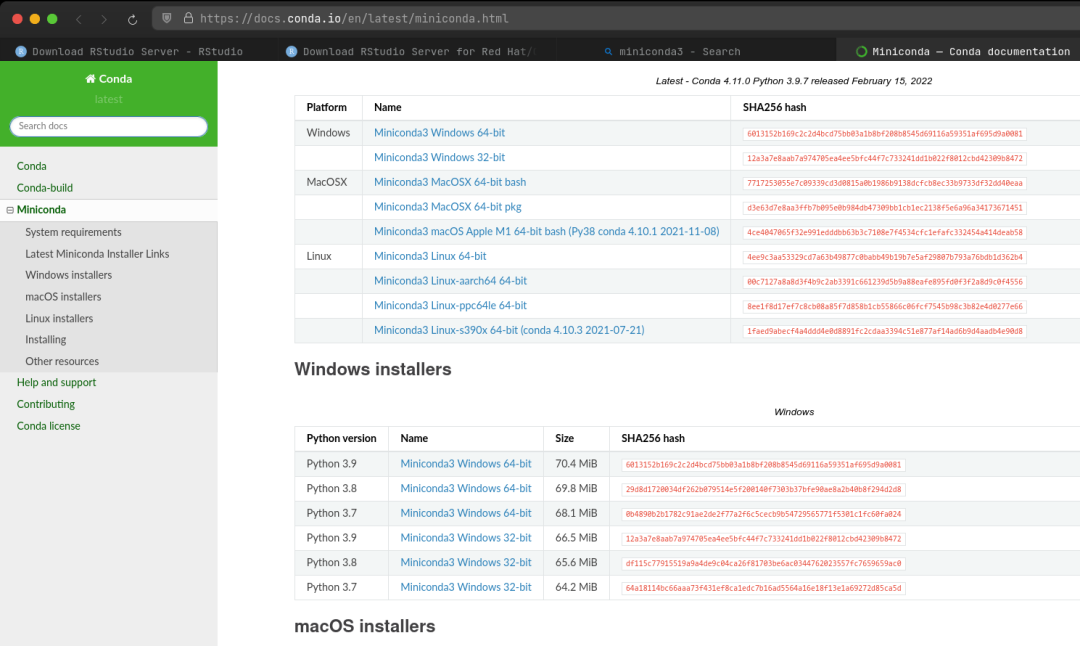Image resolution: width=1080 pixels, height=646 pixels.
Task: Open Contributing link in sidebar
Action: pyautogui.click(x=46, y=404)
